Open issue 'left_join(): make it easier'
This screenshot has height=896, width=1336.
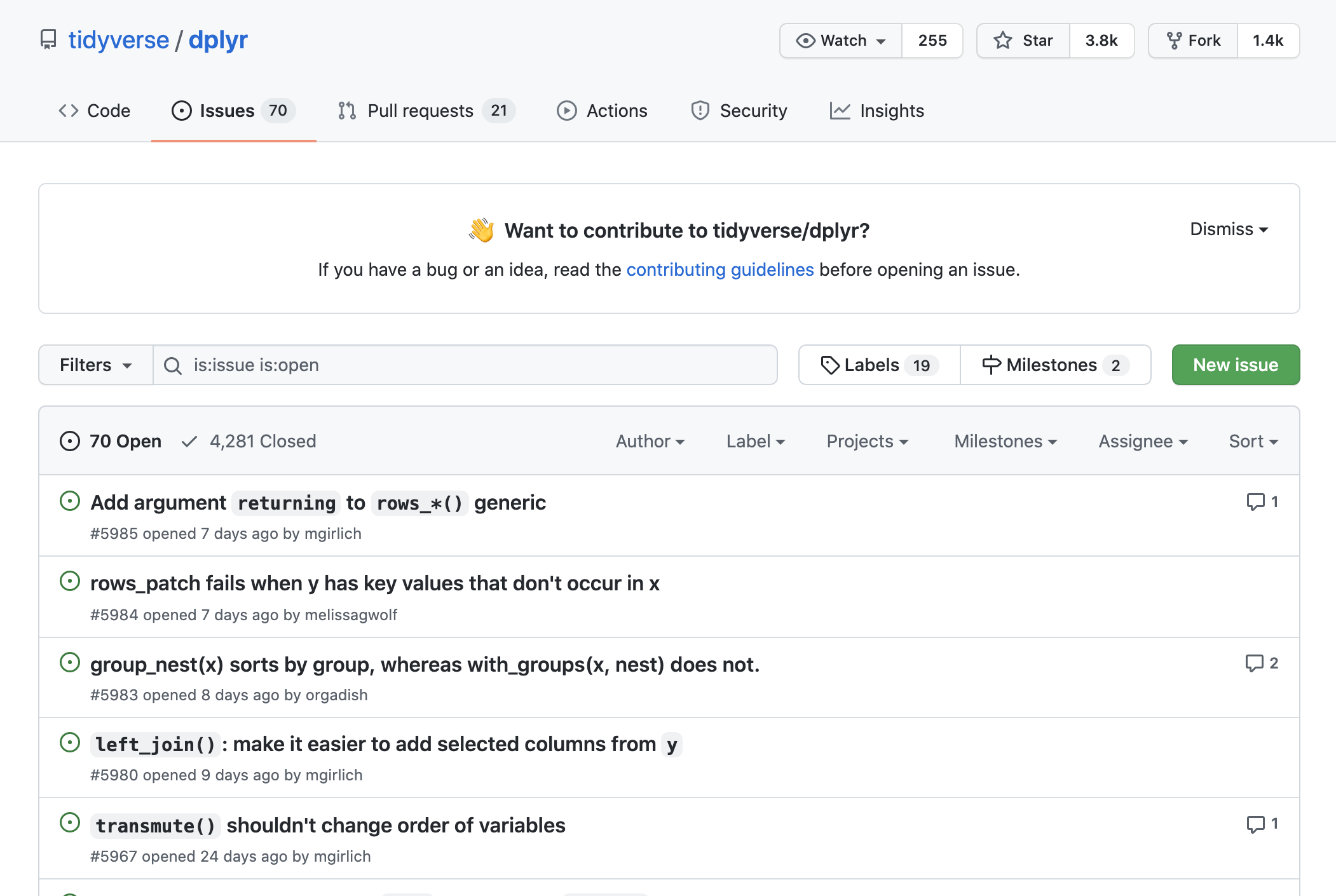click(386, 744)
